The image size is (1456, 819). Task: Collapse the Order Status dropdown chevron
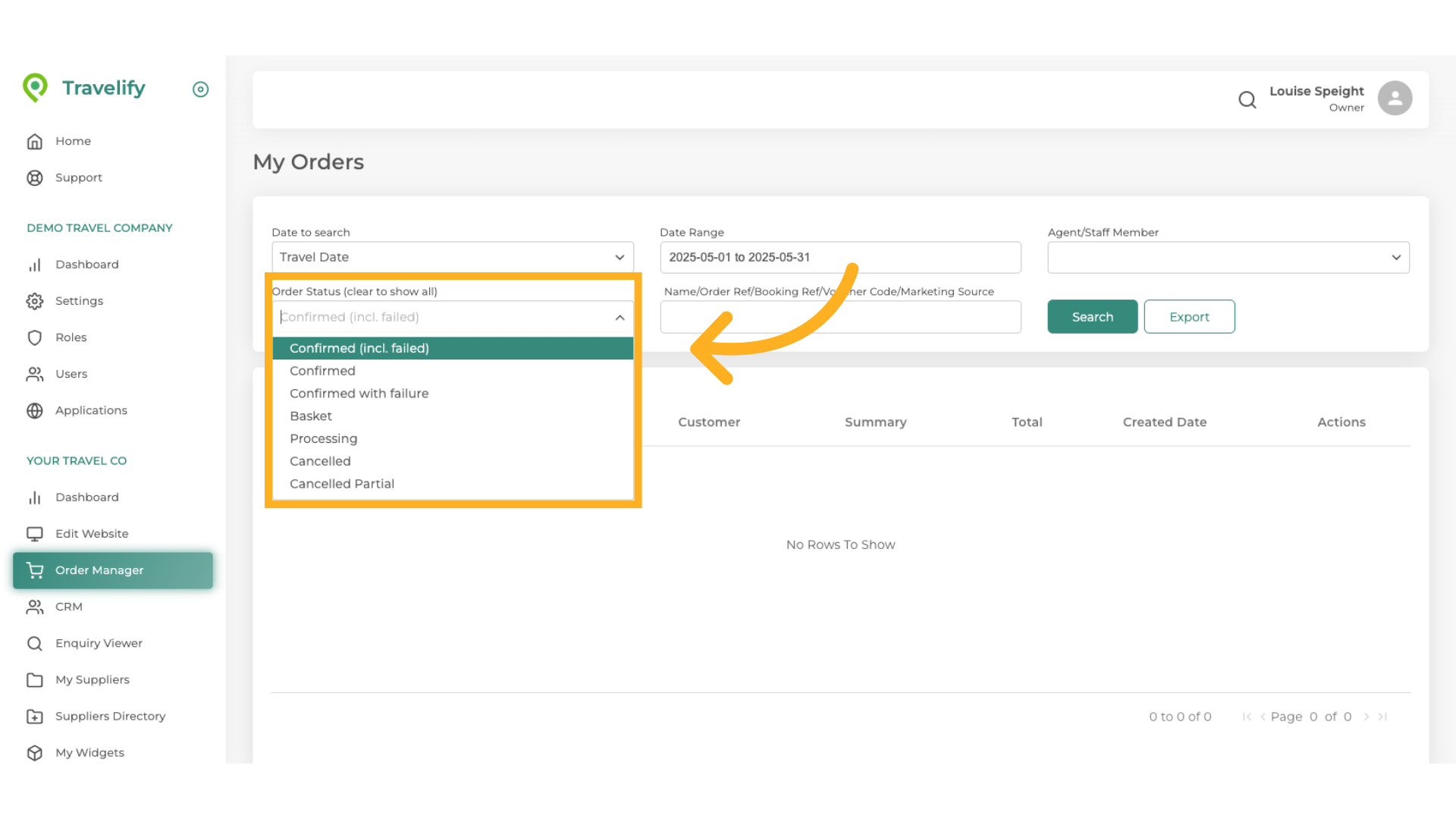tap(620, 317)
